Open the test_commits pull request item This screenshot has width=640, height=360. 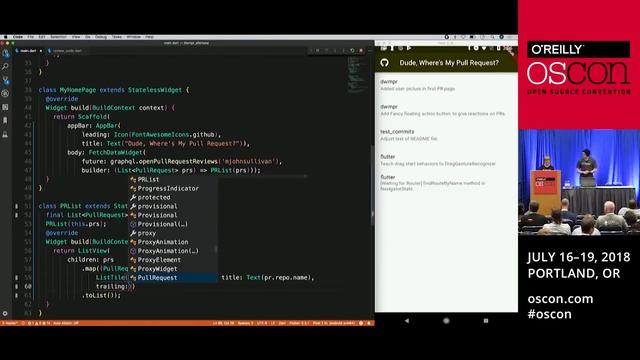446,135
